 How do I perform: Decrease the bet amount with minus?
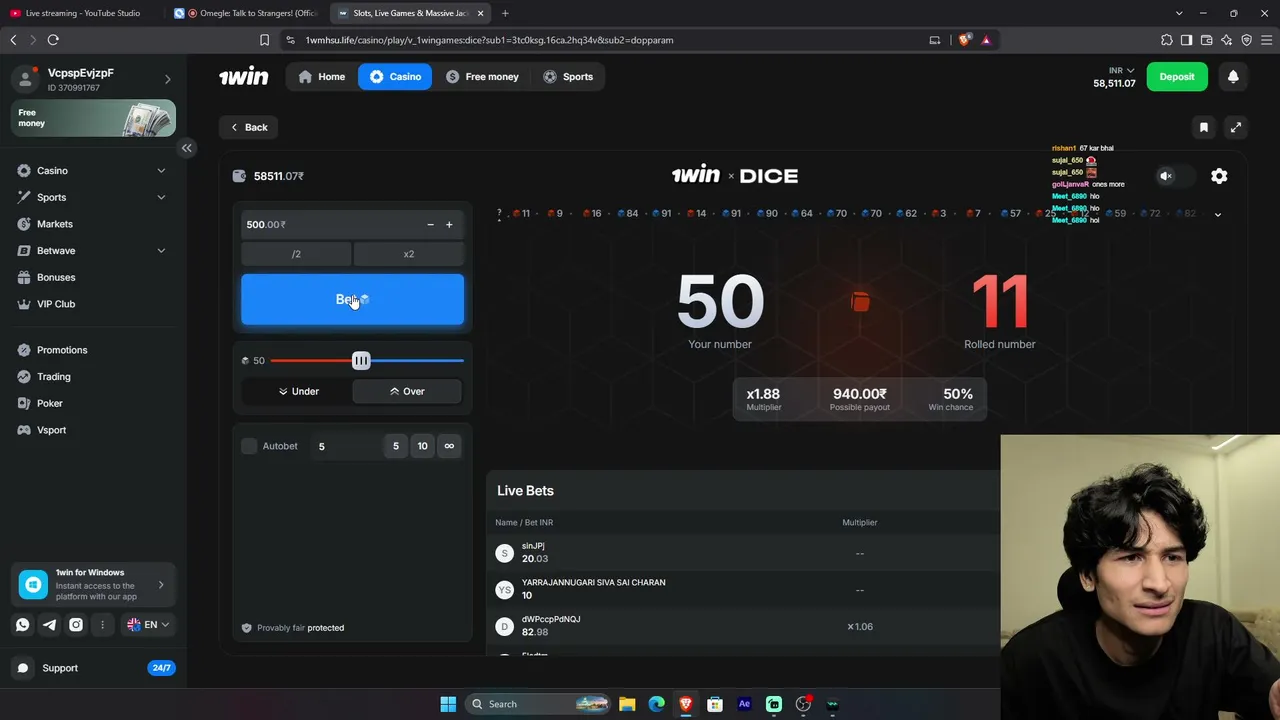point(430,225)
